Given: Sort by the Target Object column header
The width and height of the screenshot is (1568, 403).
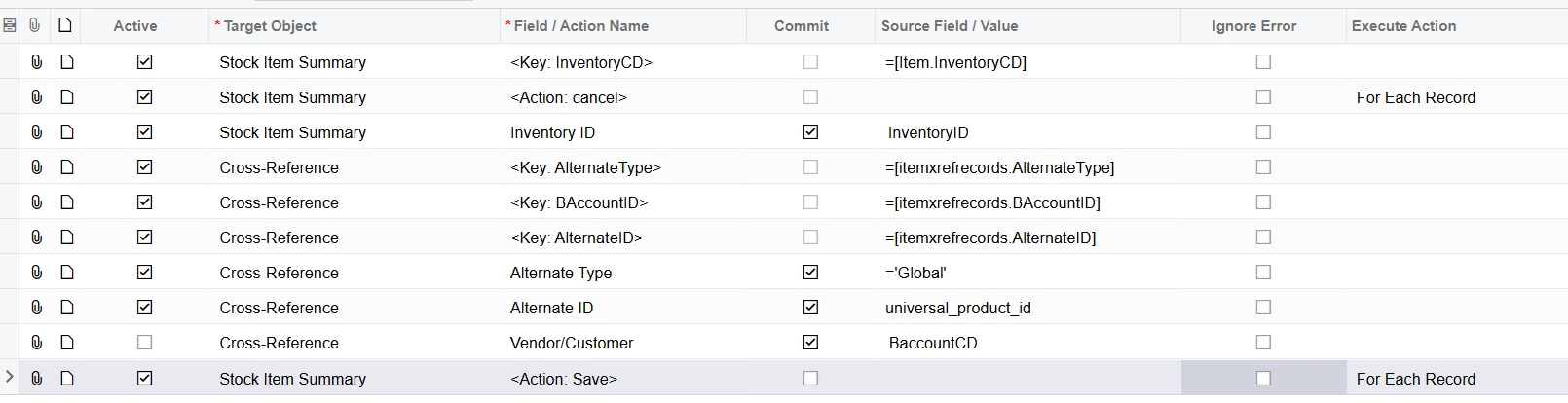Looking at the screenshot, I should [x=270, y=26].
